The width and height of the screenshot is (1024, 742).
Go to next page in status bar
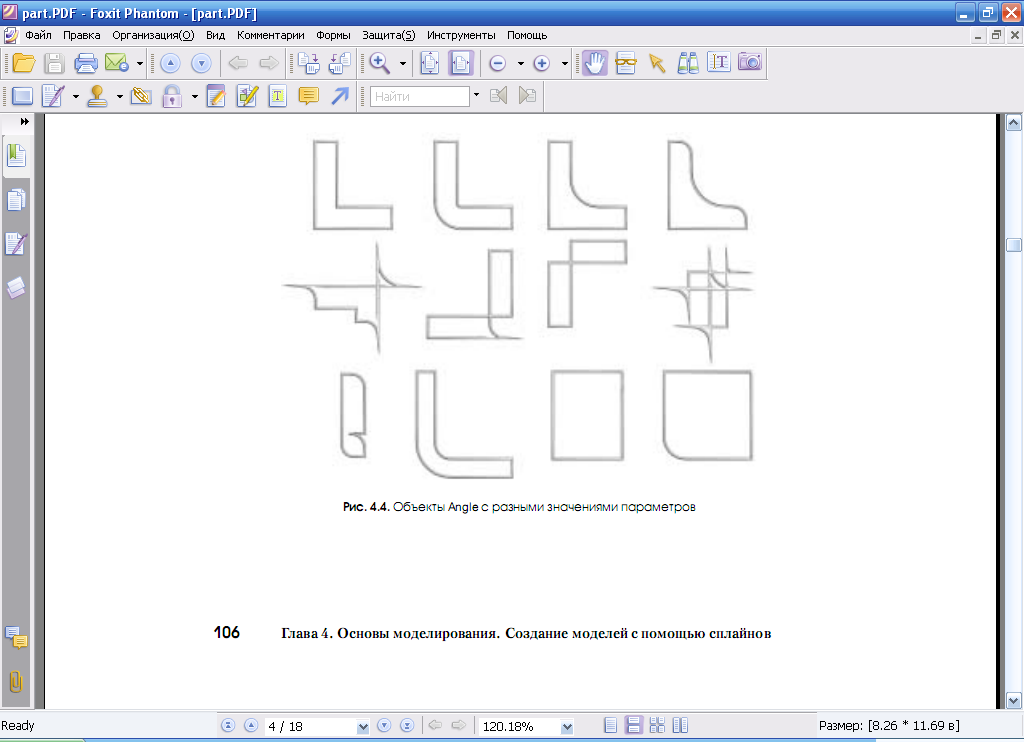[x=384, y=726]
